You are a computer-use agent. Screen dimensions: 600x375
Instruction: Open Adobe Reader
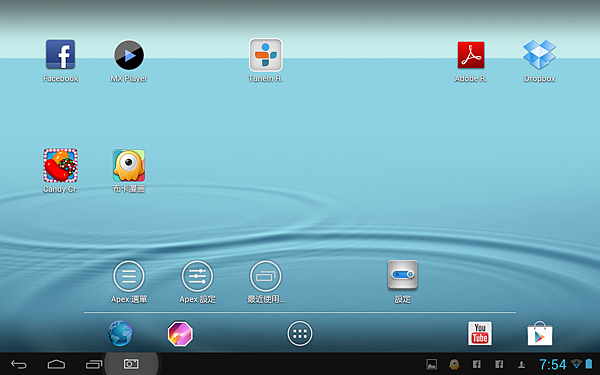[x=471, y=55]
